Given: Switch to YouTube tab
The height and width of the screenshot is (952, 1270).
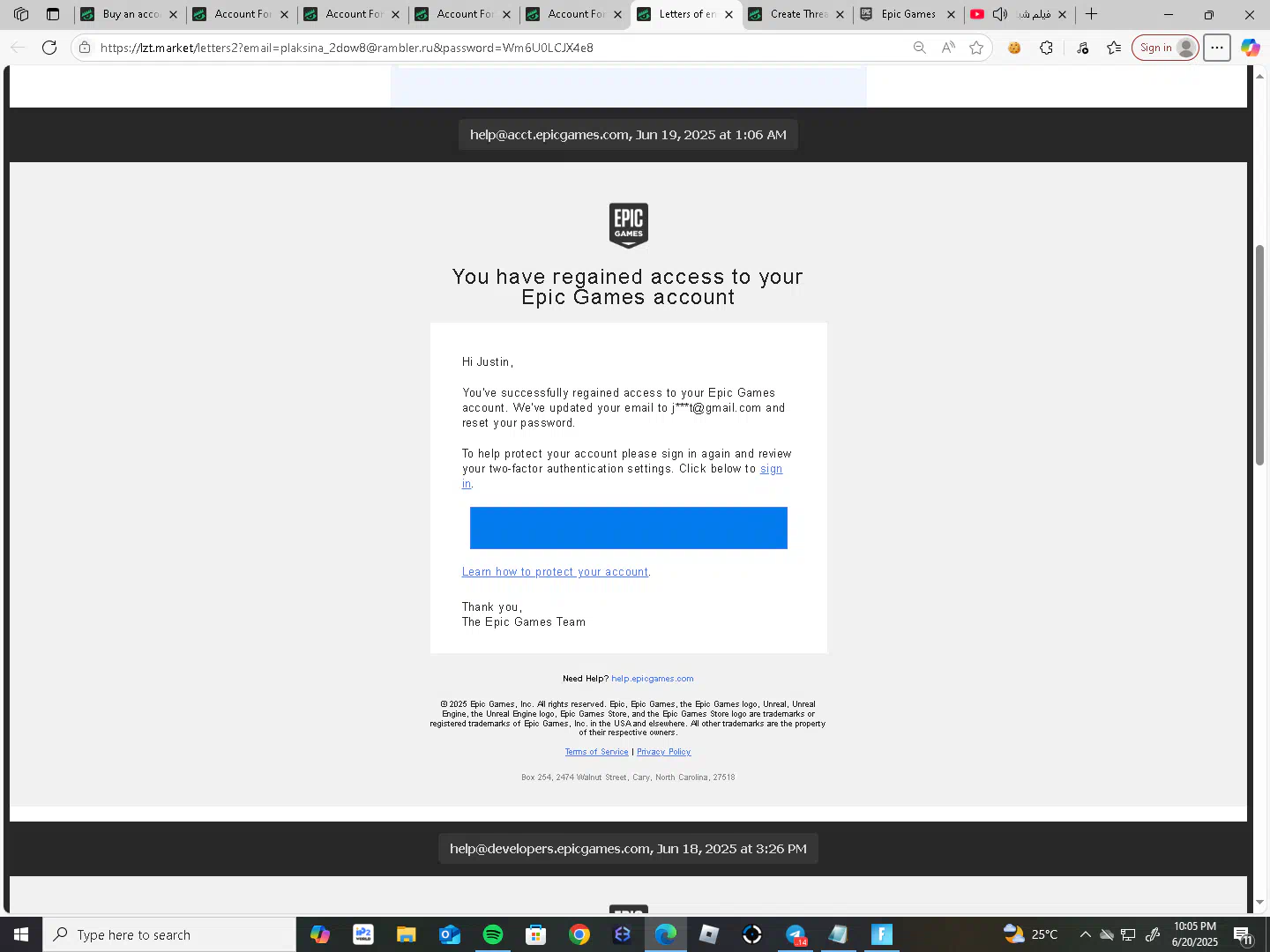Looking at the screenshot, I should coord(1020,14).
